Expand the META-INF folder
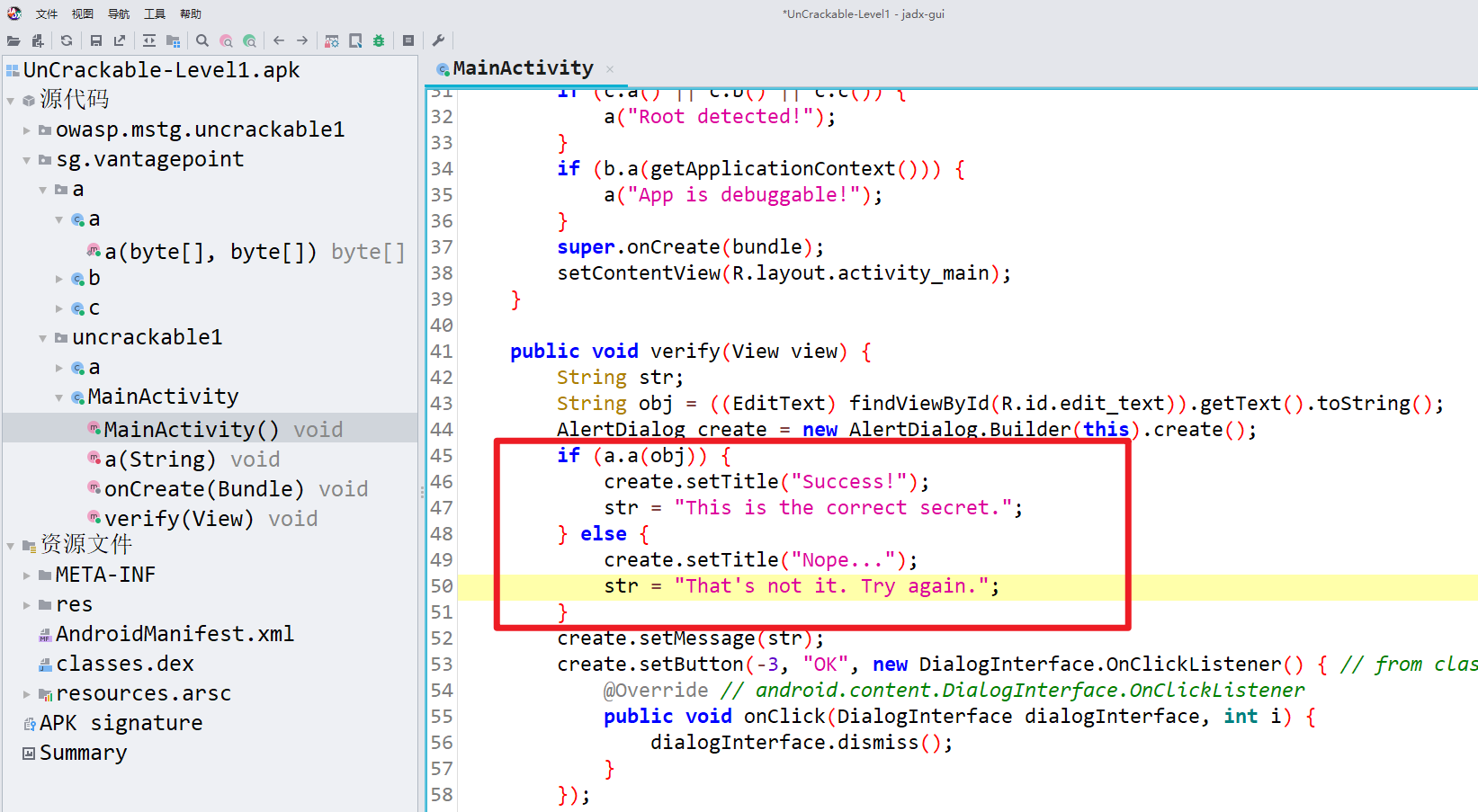The image size is (1478, 812). (x=27, y=576)
